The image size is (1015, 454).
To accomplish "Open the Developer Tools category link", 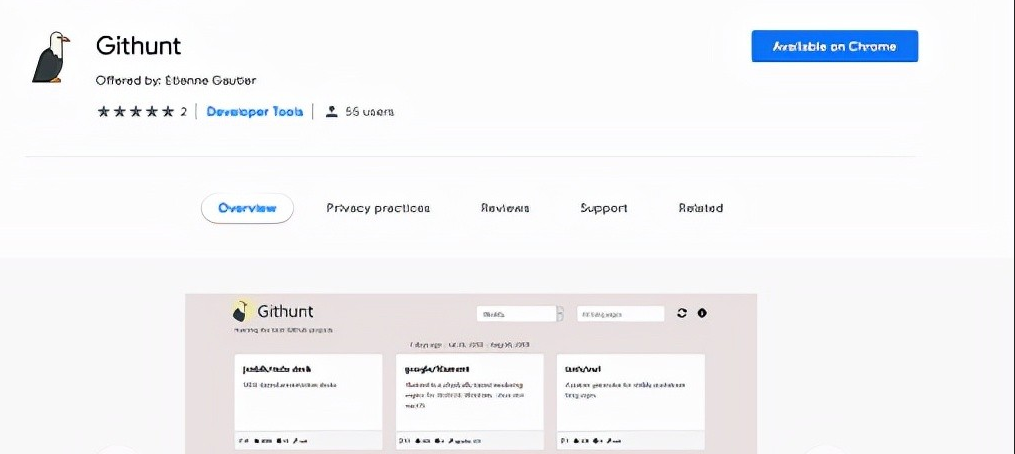I will tap(254, 111).
